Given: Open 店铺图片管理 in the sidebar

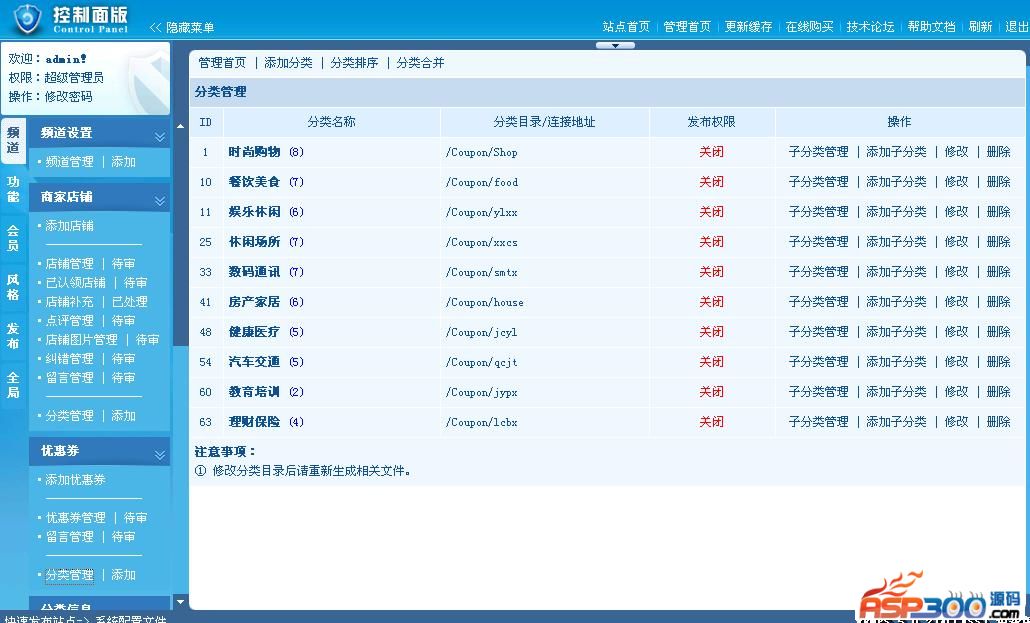Looking at the screenshot, I should click(x=81, y=340).
